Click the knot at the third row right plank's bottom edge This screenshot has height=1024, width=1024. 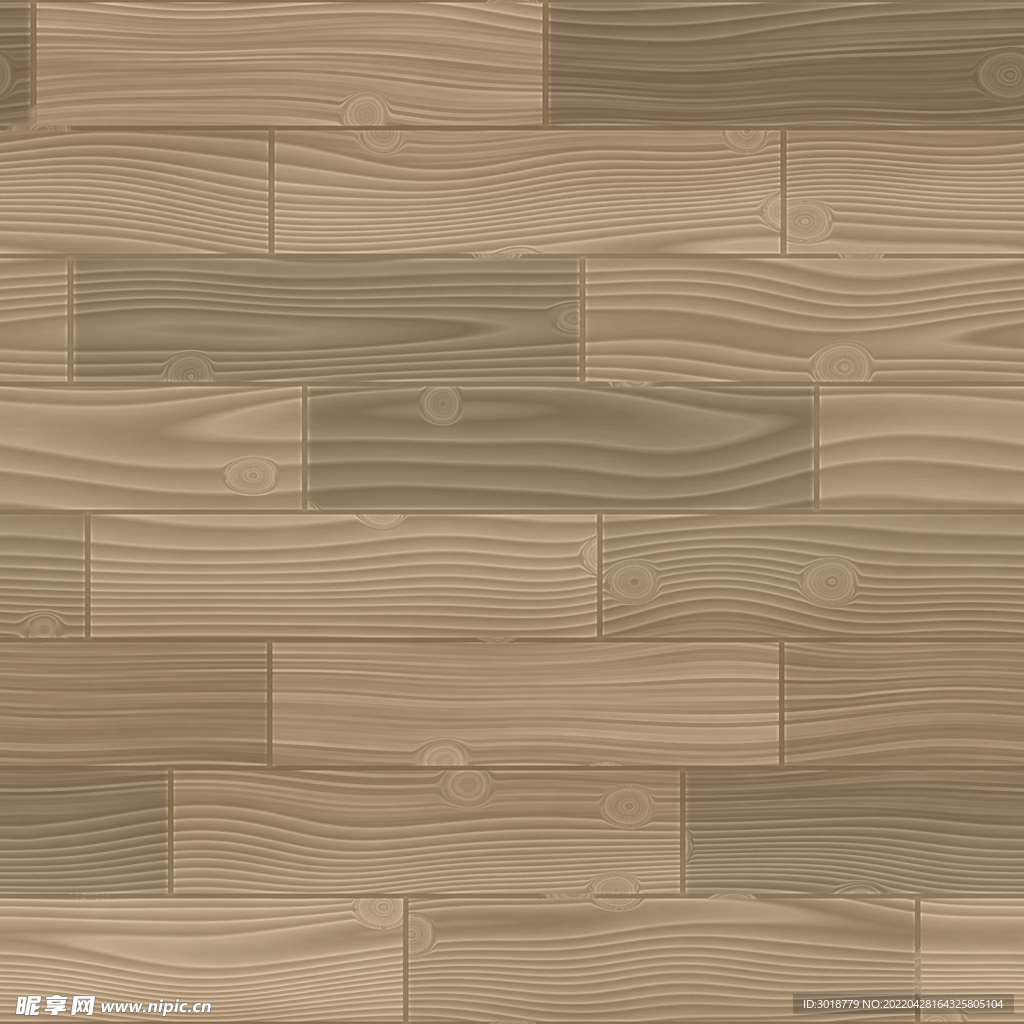pos(842,362)
